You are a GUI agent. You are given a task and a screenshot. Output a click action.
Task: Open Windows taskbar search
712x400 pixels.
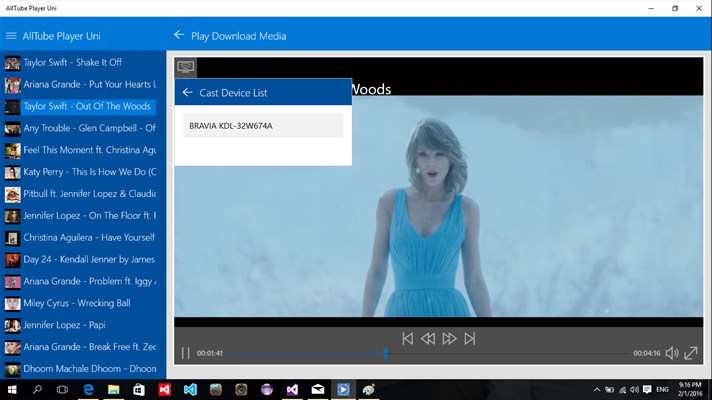point(37,390)
